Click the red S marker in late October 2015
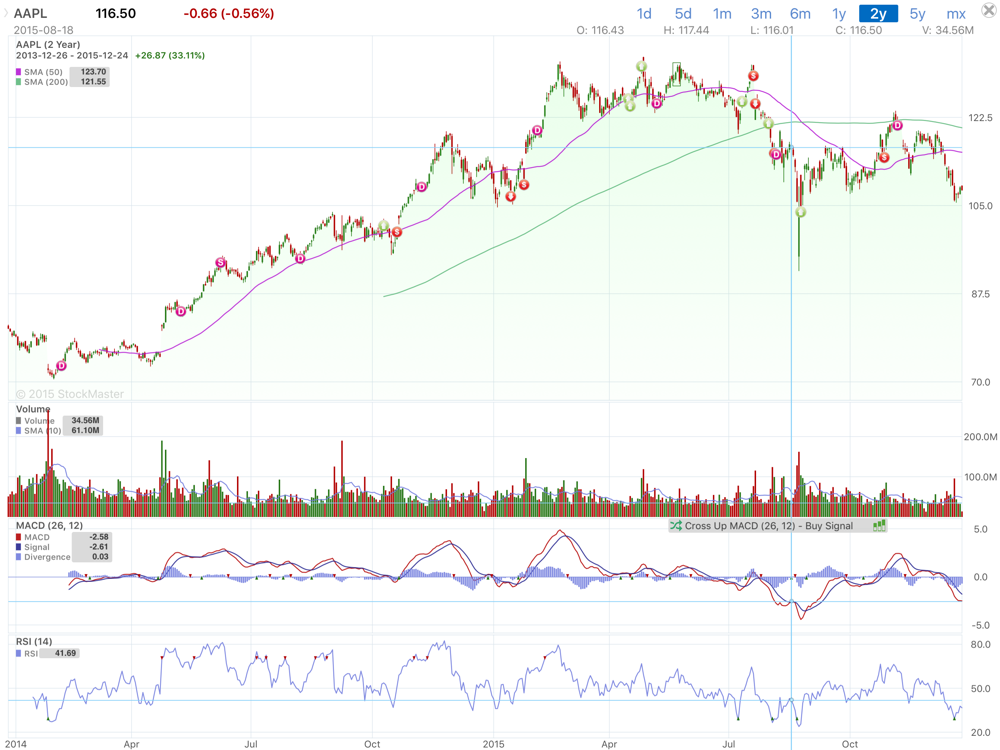This screenshot has width=1000, height=750. pos(884,158)
